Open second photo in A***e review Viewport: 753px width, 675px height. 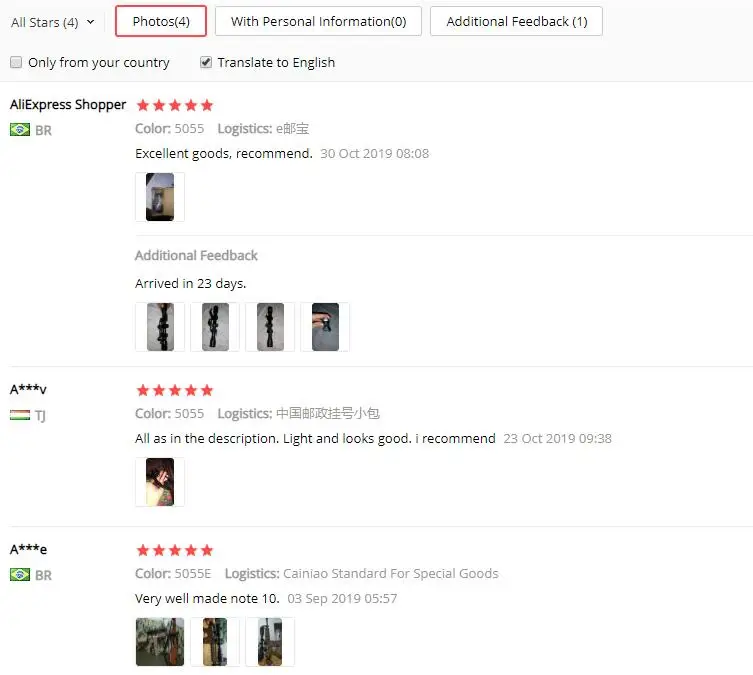click(215, 642)
